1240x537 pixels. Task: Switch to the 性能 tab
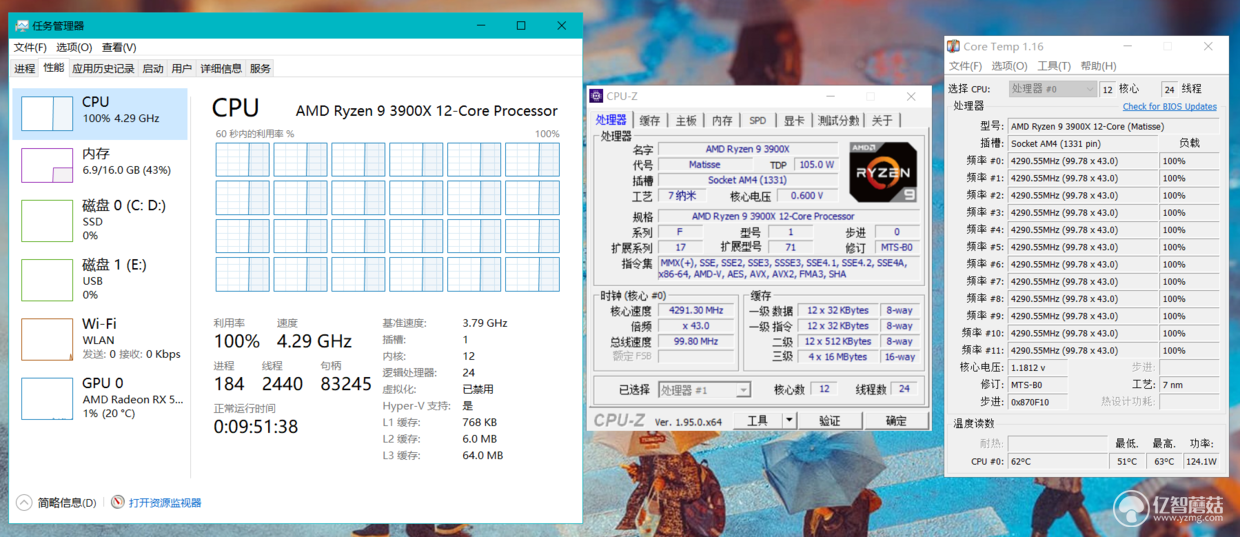54,68
